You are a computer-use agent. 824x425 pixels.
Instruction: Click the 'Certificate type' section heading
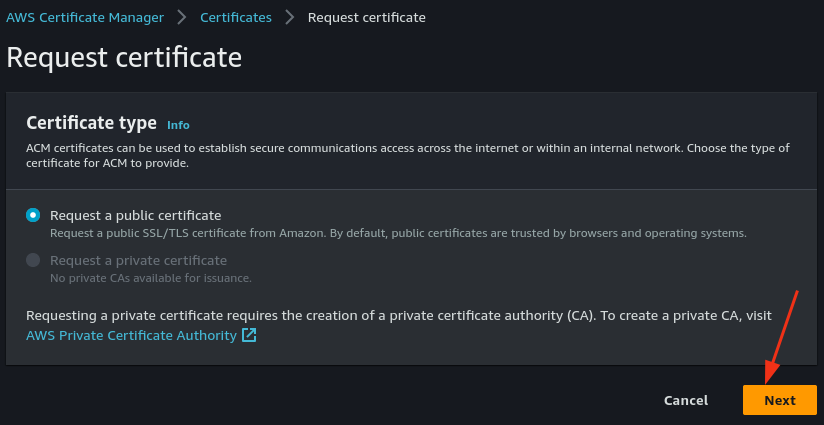point(91,123)
